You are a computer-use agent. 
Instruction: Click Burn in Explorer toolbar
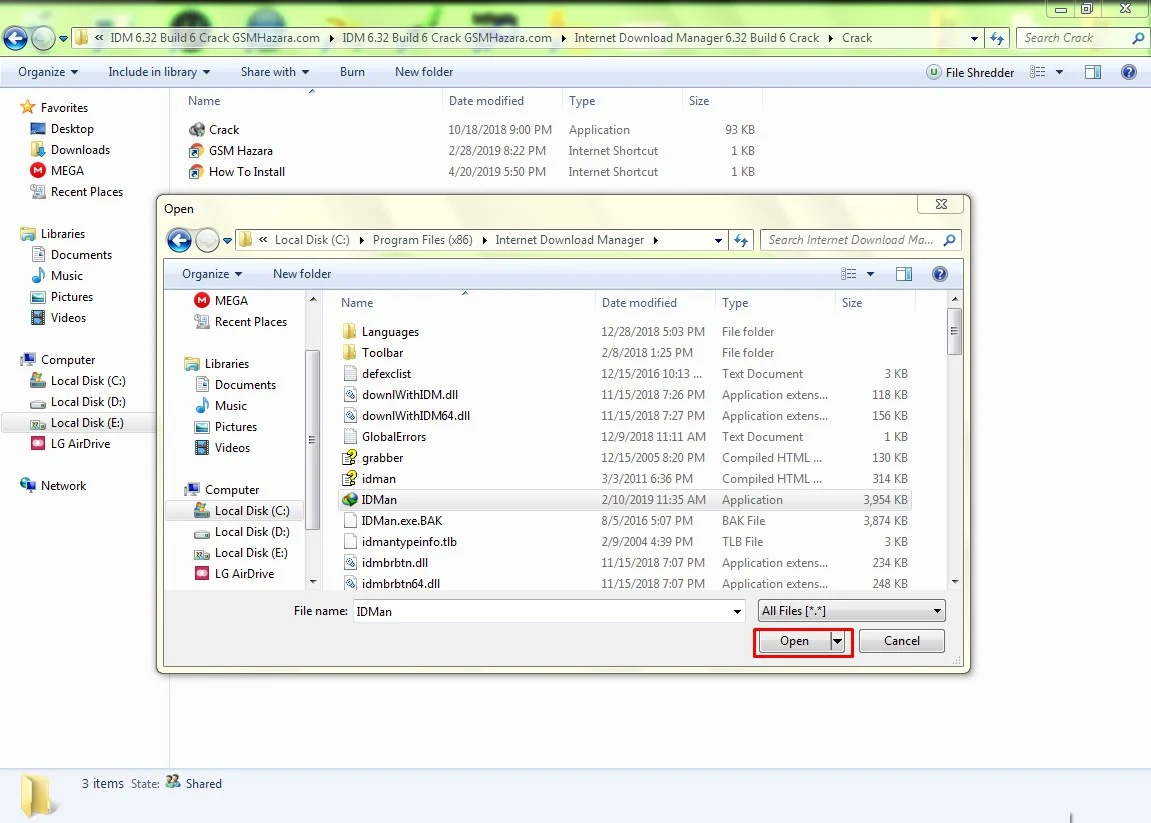(x=352, y=72)
